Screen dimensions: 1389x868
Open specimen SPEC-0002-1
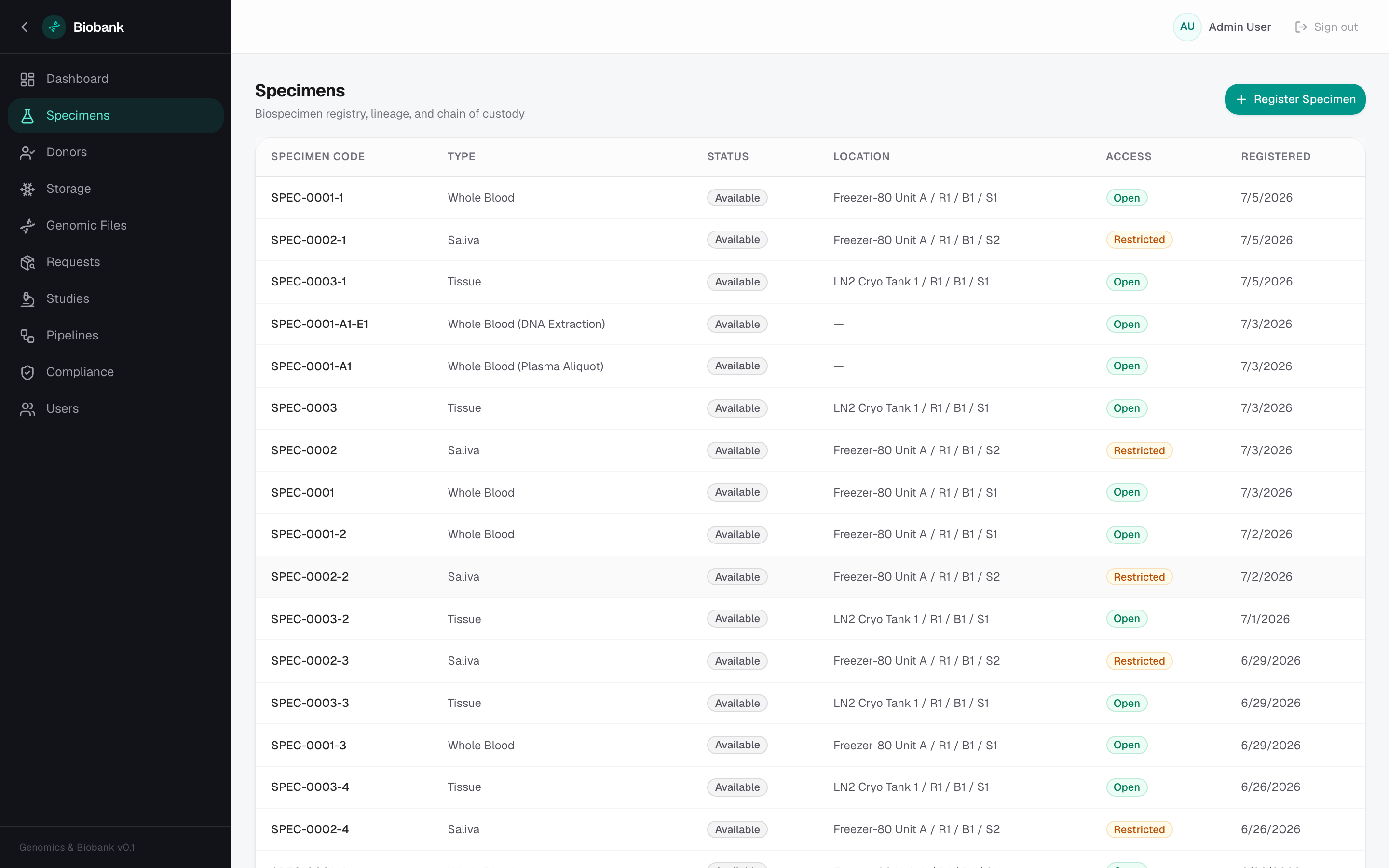click(308, 240)
